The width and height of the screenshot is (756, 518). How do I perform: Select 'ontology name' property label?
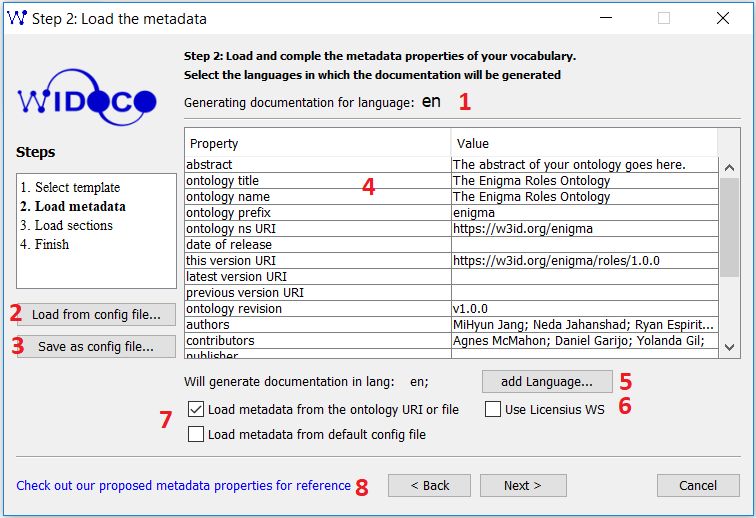228,196
